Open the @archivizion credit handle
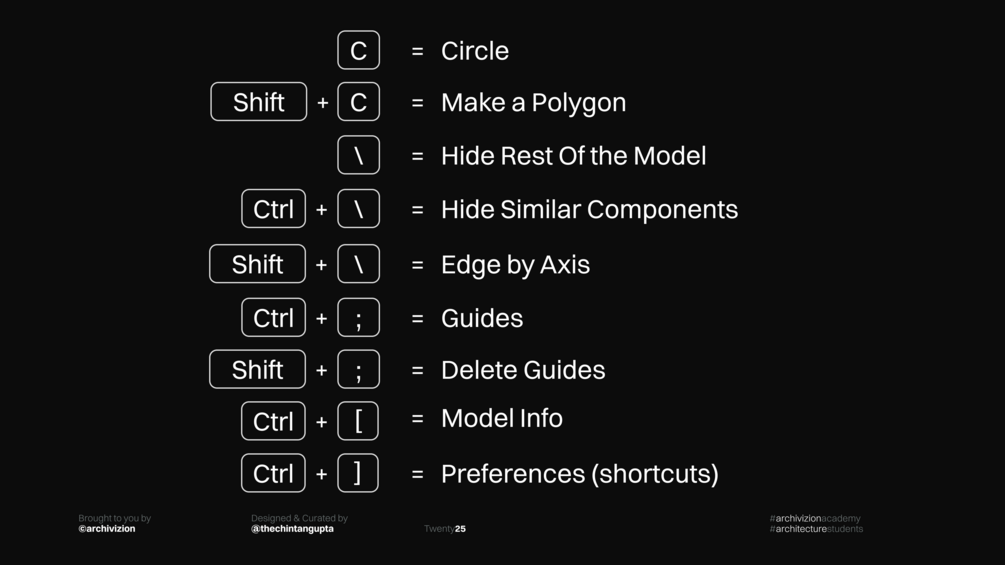The image size is (1005, 565). pos(107,529)
